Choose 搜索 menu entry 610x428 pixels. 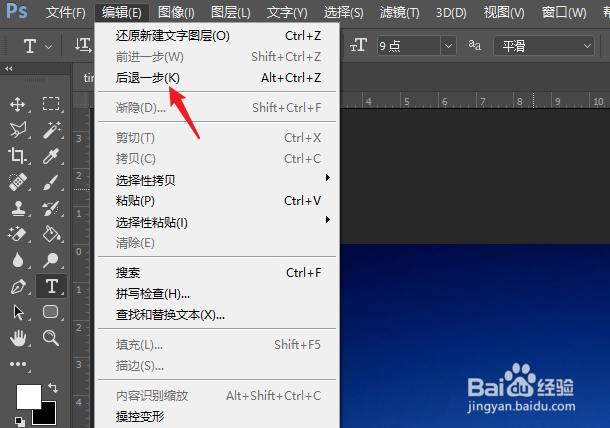pos(217,273)
